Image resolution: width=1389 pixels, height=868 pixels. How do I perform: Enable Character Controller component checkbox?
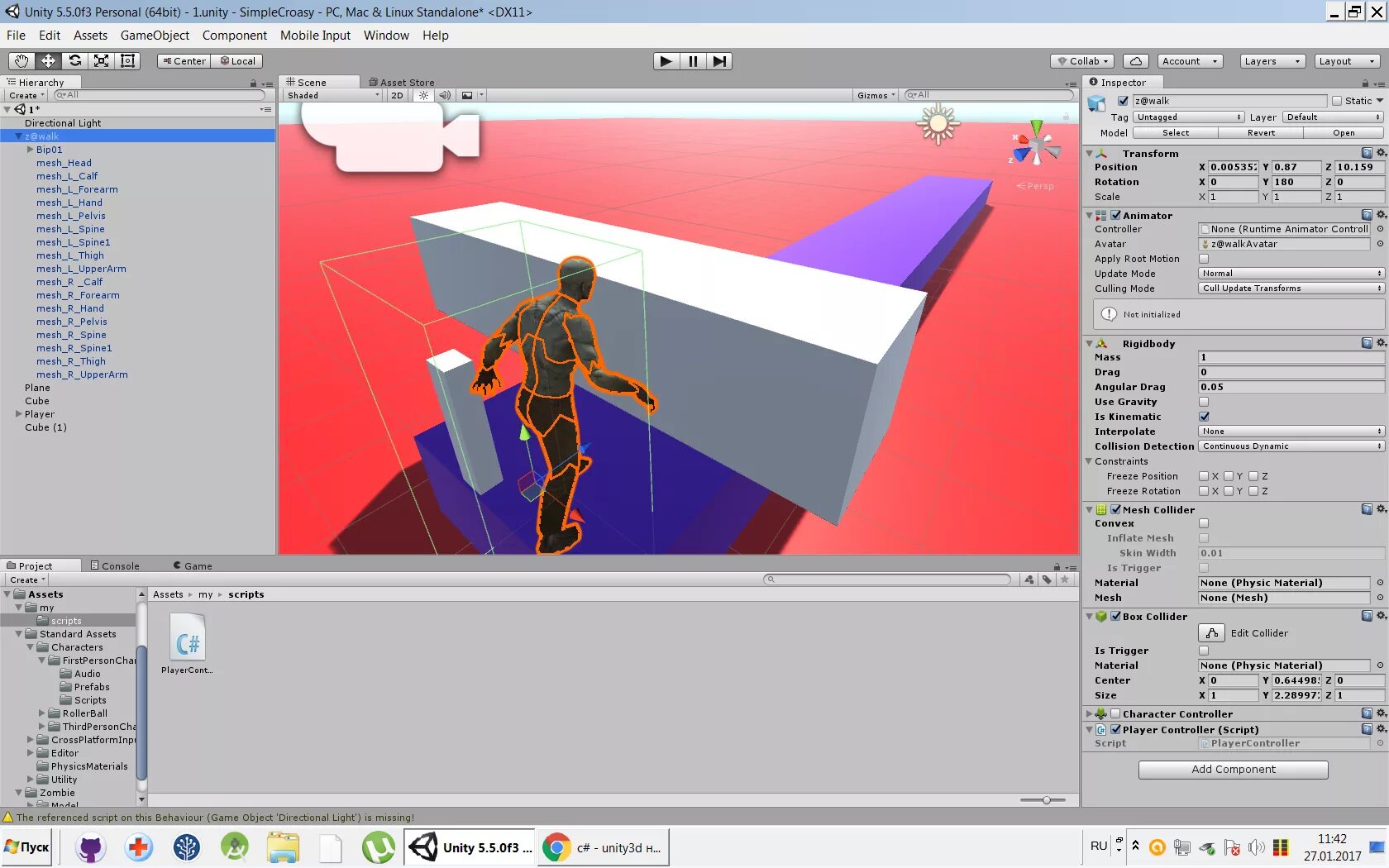coord(1115,713)
